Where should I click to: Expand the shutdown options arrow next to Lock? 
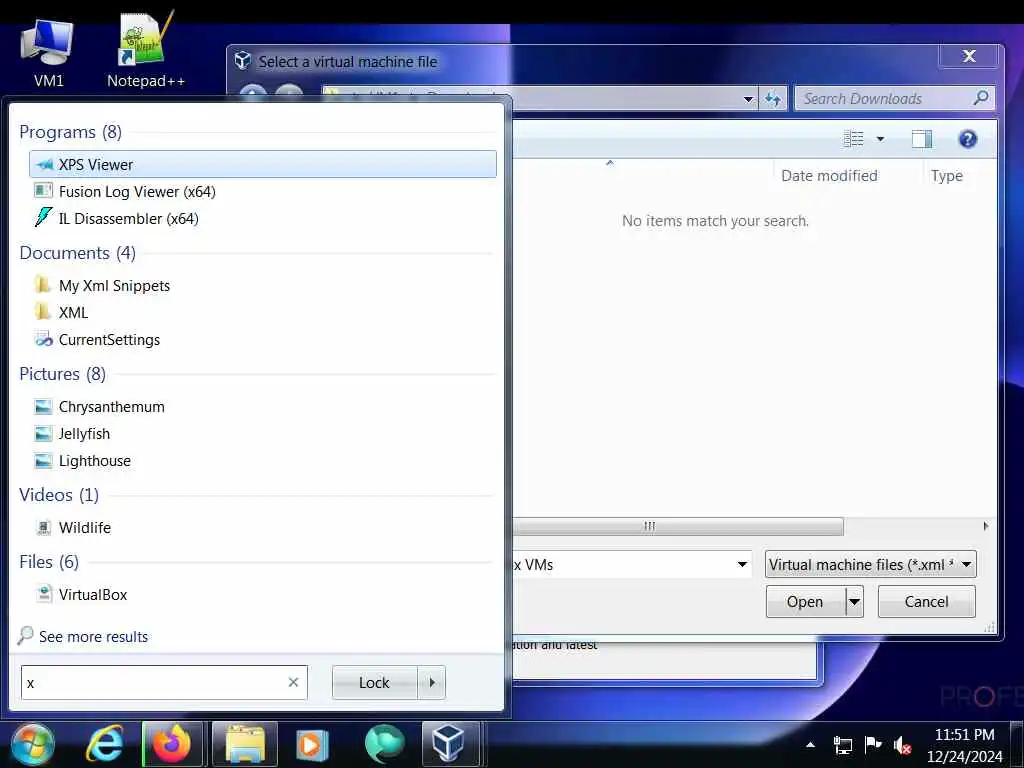pyautogui.click(x=432, y=682)
